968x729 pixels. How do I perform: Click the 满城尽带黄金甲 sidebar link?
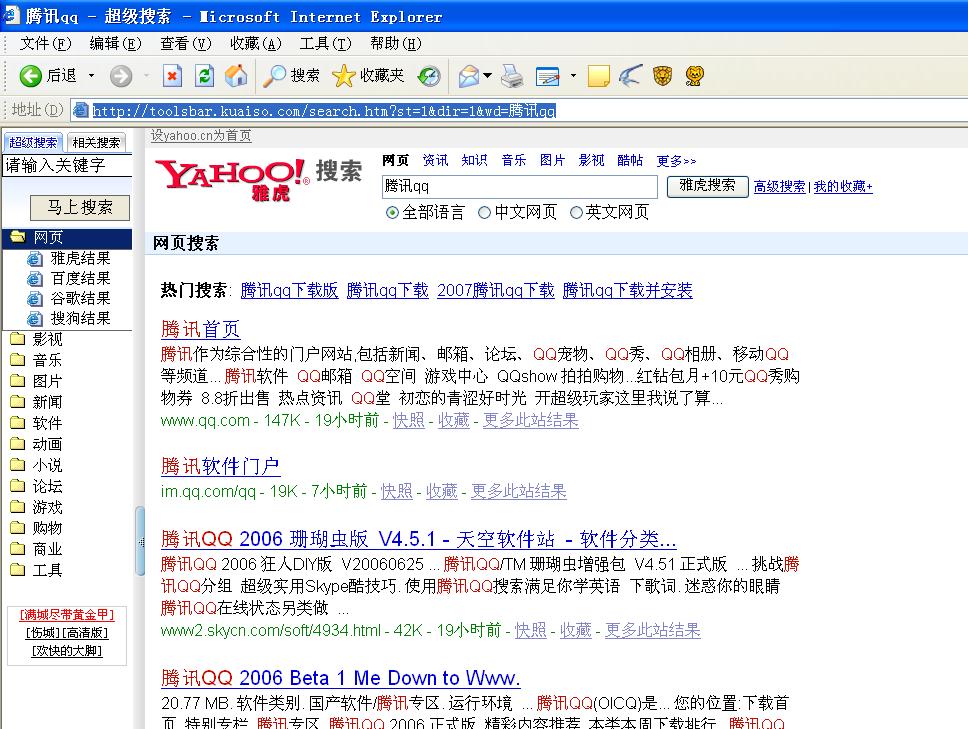pos(67,615)
